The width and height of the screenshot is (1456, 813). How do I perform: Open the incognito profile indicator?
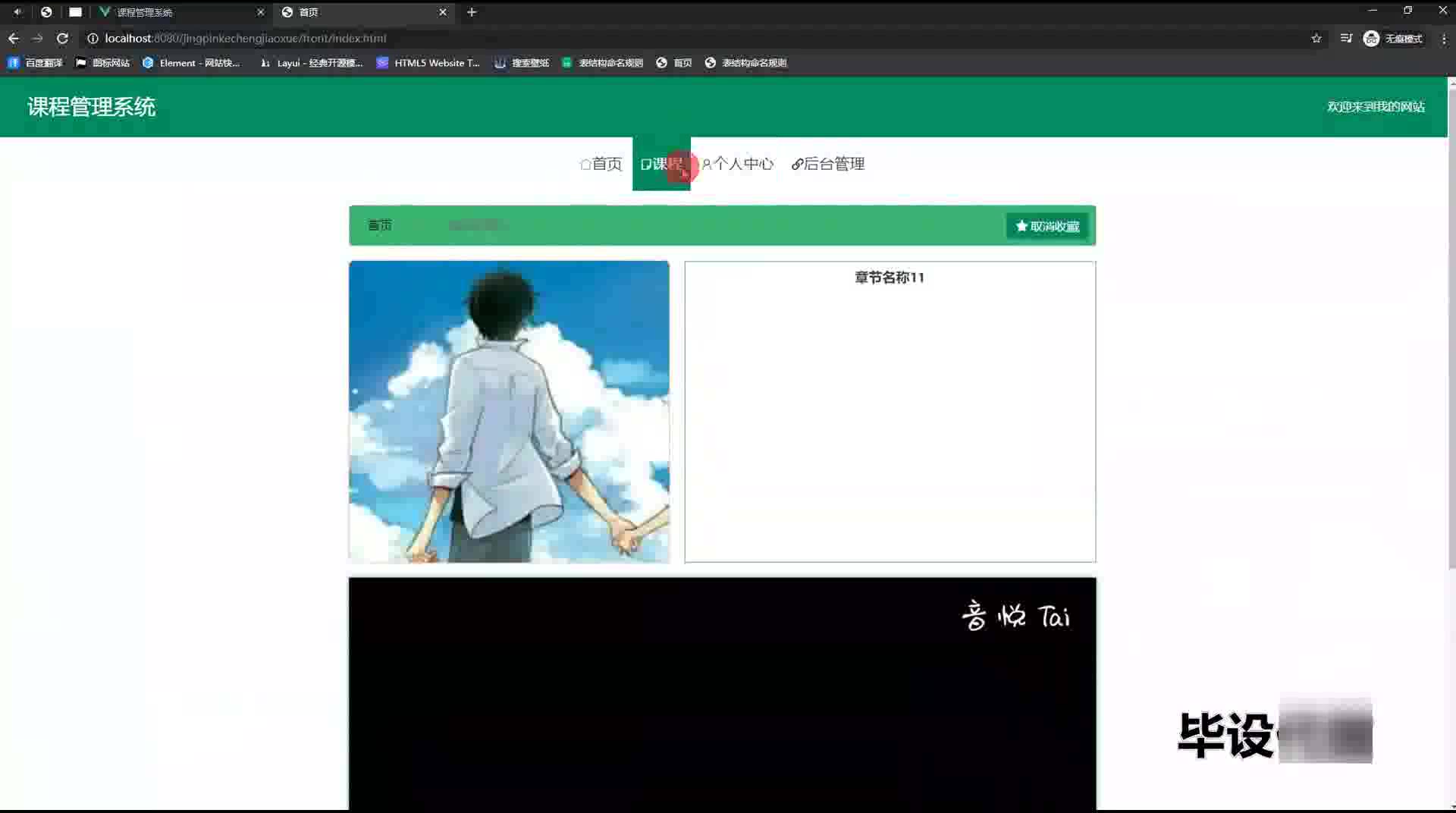(1393, 38)
